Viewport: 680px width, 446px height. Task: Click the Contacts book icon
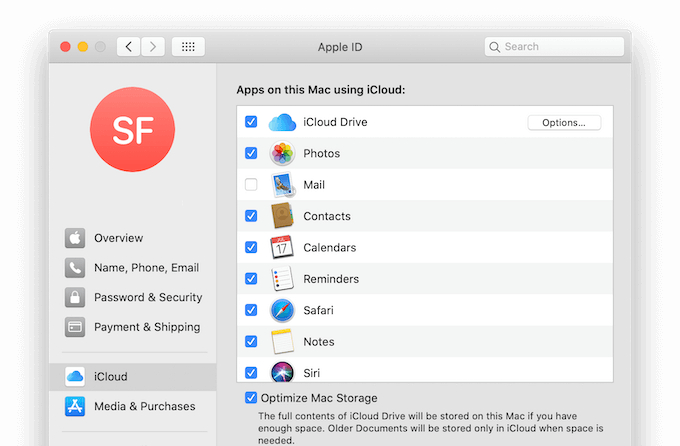pos(282,216)
